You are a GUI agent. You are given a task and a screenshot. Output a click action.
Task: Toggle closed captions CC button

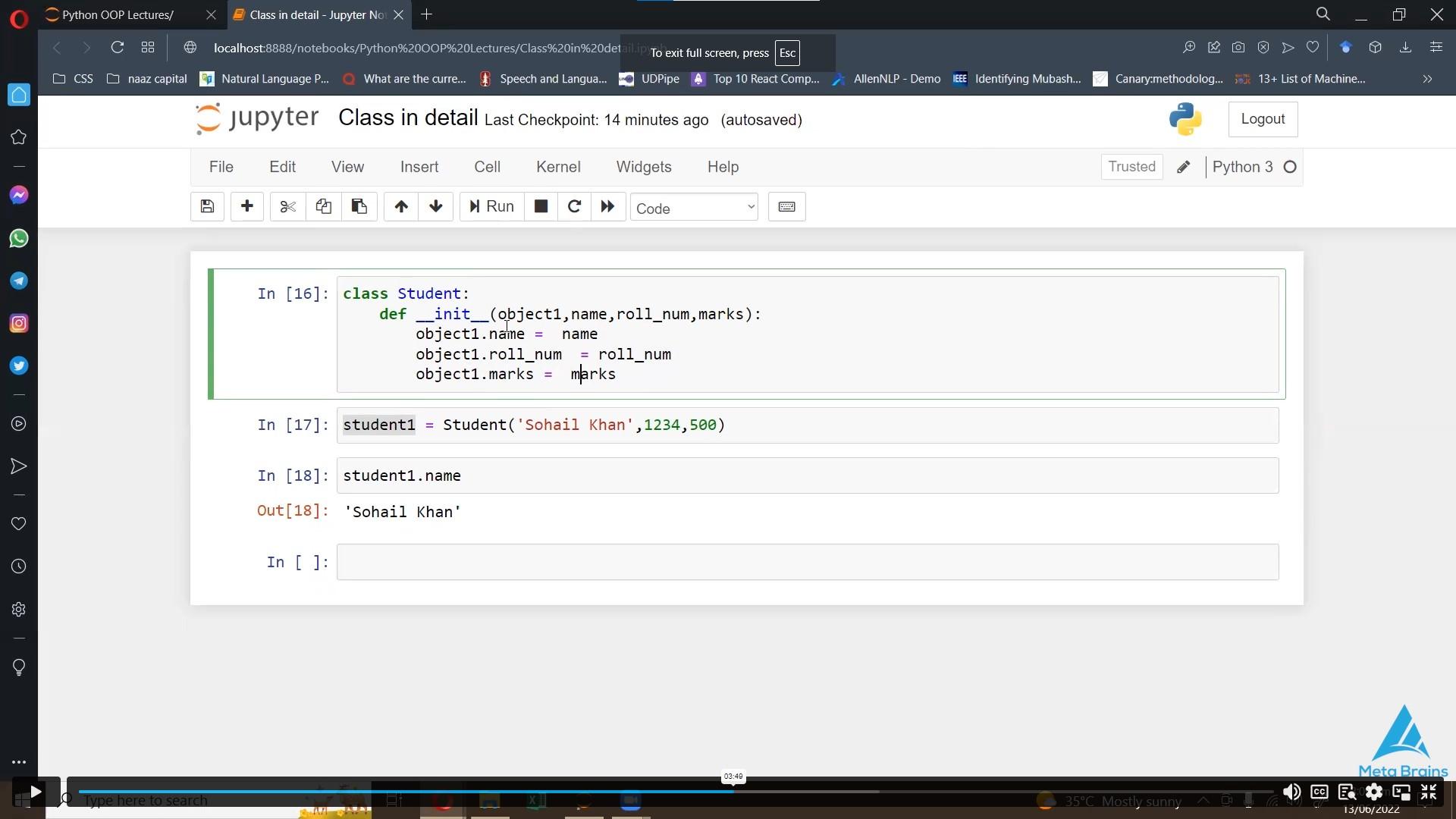(x=1319, y=792)
